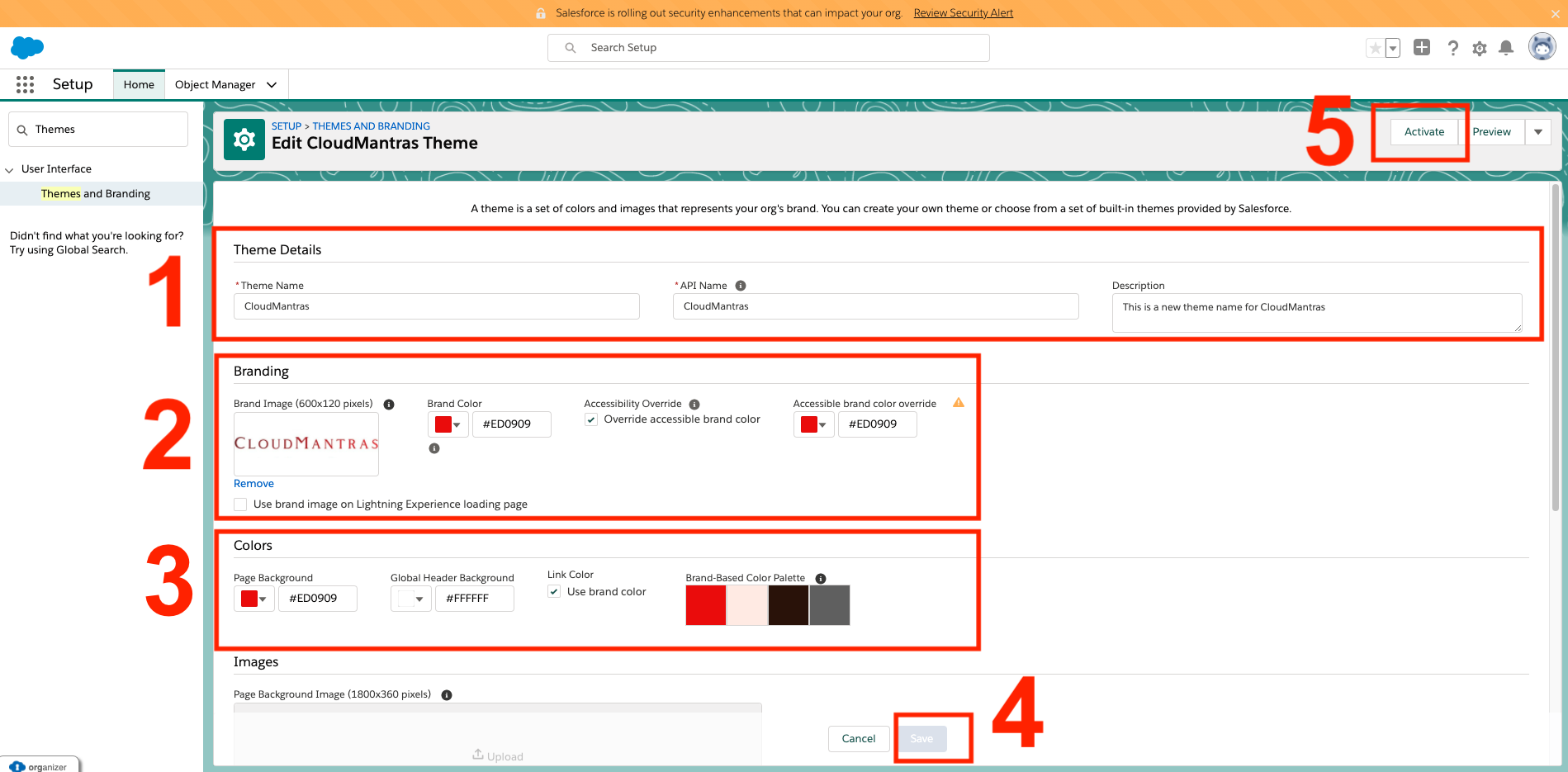Screen dimensions: 1568x772
Task: Click the Search Setup field
Action: tap(767, 47)
